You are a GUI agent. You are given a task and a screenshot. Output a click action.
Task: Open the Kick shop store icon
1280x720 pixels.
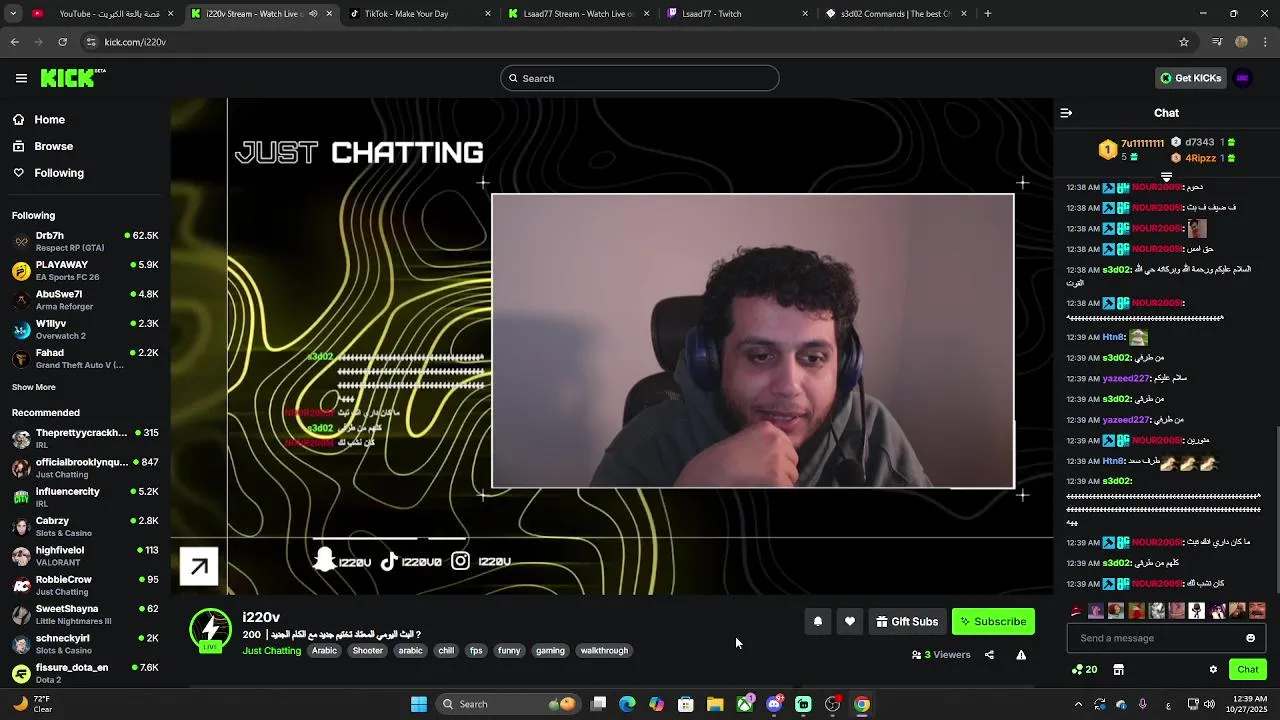[1119, 670]
